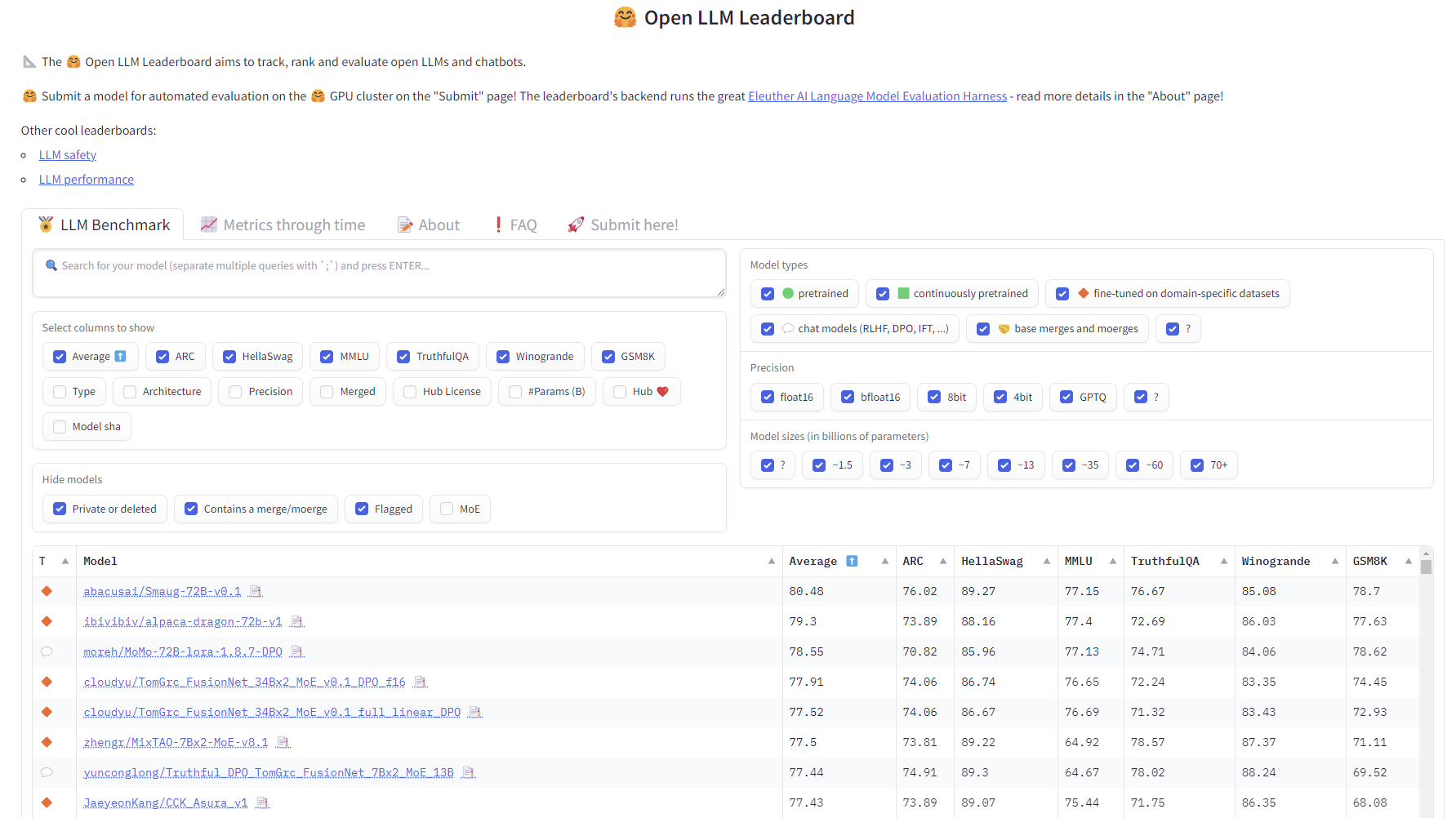This screenshot has height=818, width=1456.
Task: Click the magnifier icon in the model search box
Action: (x=51, y=265)
